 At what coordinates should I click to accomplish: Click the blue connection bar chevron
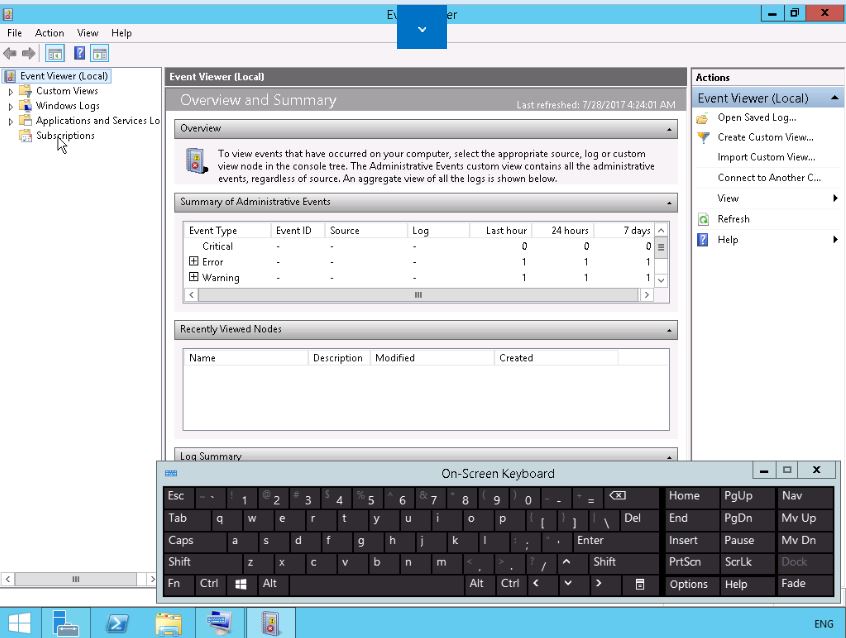tap(422, 29)
